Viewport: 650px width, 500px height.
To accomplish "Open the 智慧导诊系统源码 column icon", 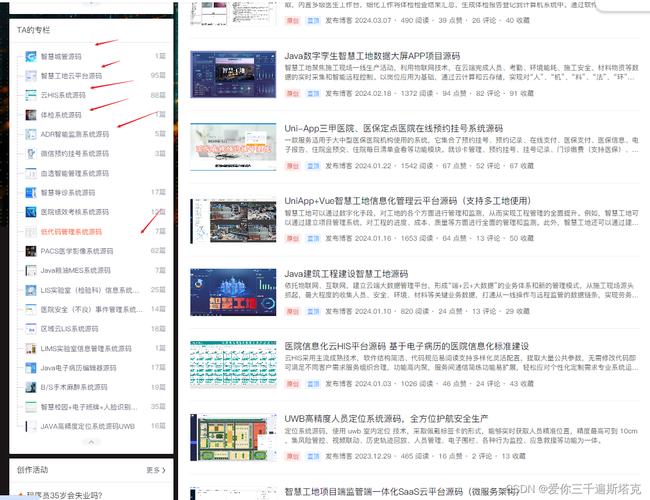I will point(31,193).
